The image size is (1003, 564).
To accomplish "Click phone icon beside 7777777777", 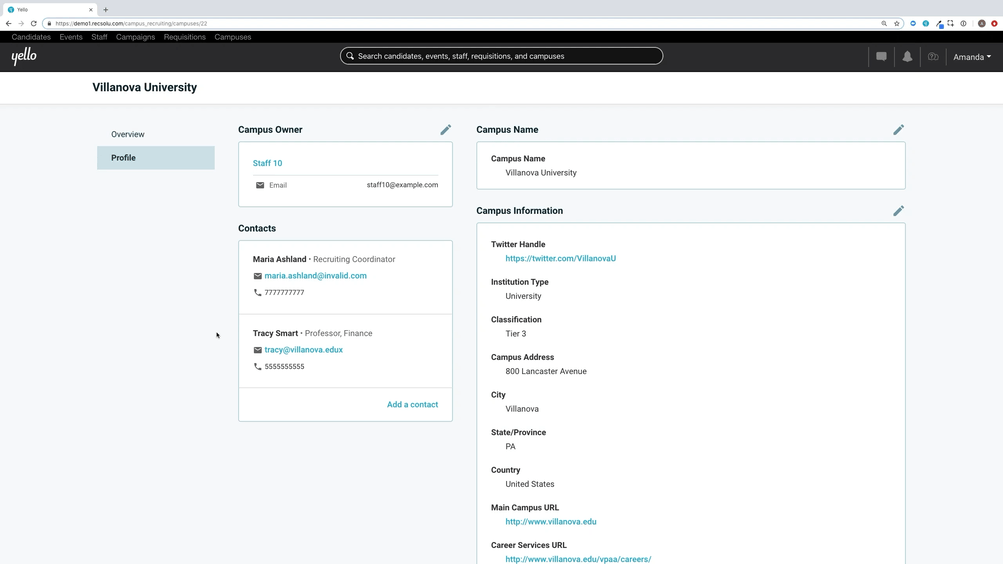I will tap(258, 293).
